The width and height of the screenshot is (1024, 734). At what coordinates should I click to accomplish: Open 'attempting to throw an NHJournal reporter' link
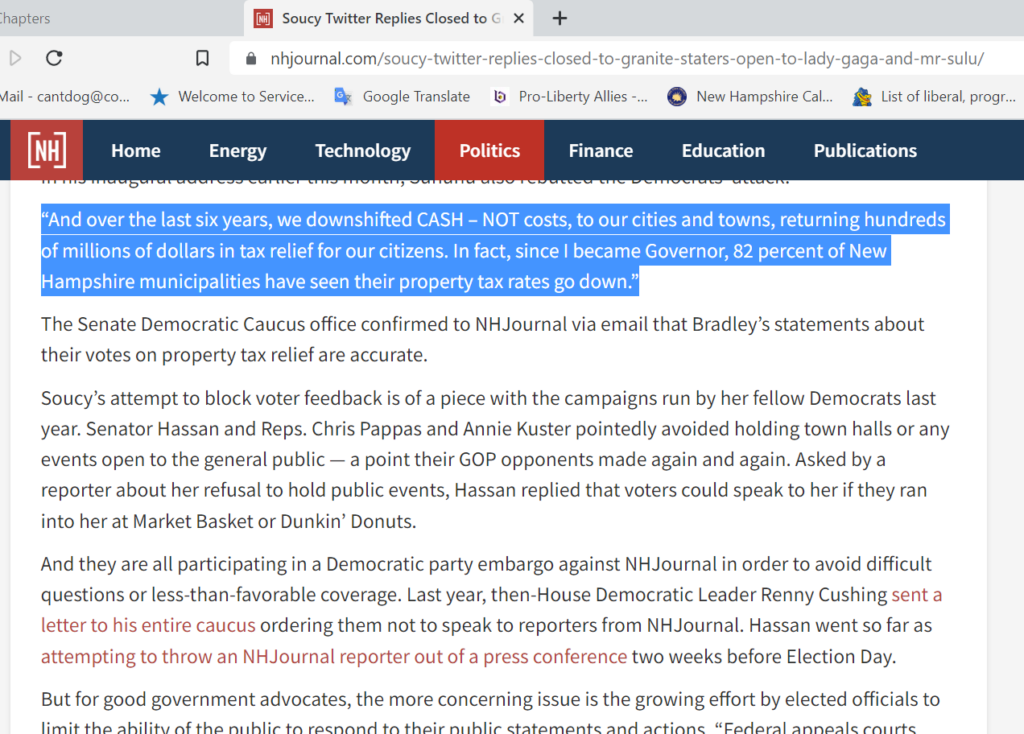click(334, 657)
